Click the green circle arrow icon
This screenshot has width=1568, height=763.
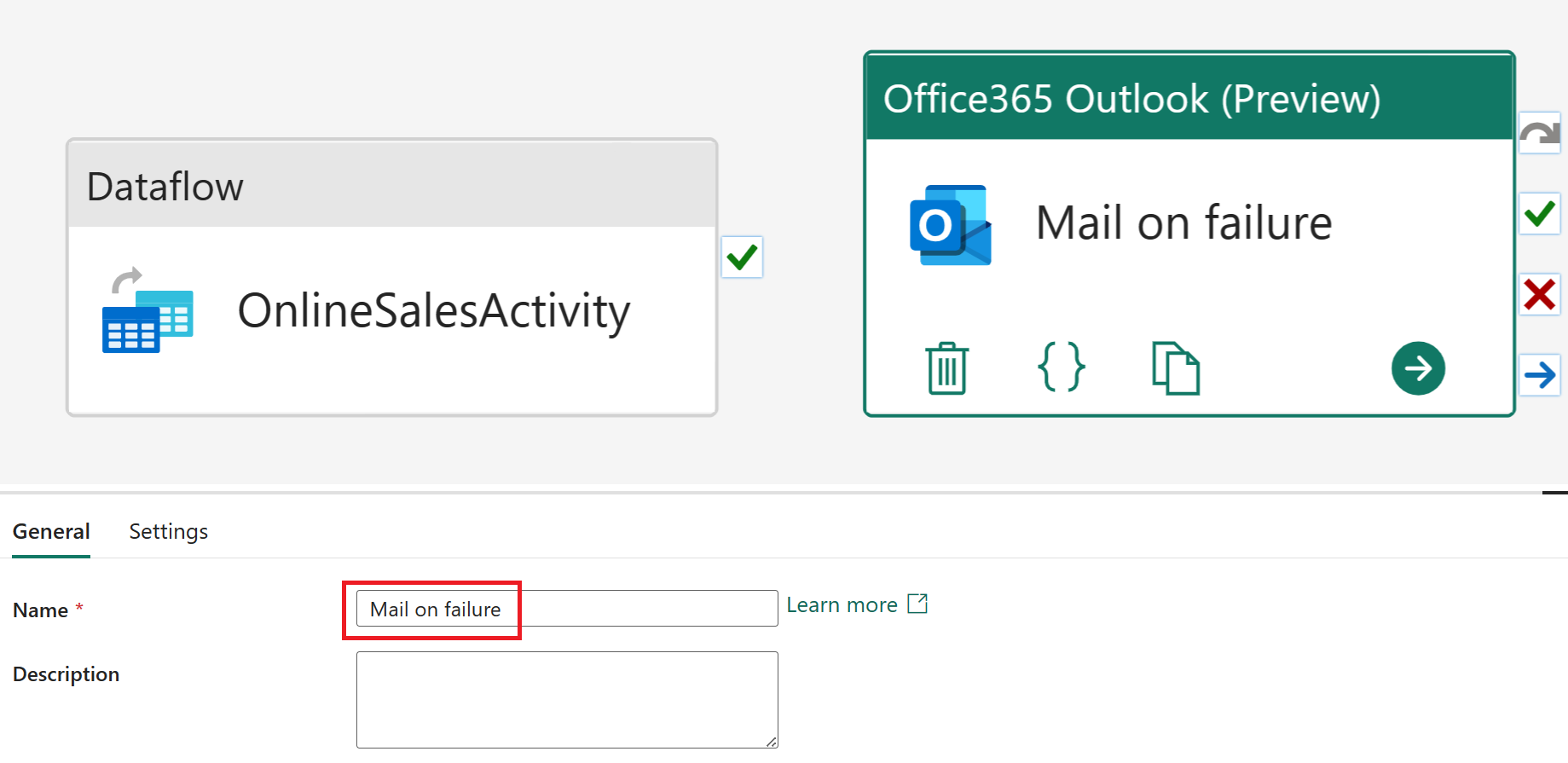click(x=1417, y=368)
